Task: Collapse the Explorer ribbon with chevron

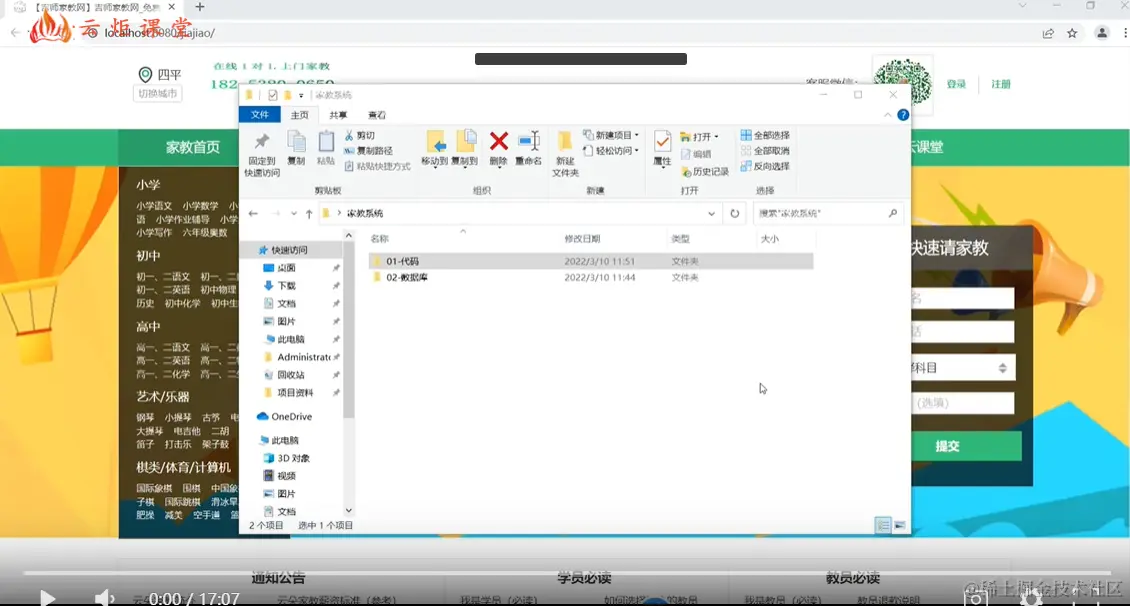Action: click(887, 115)
